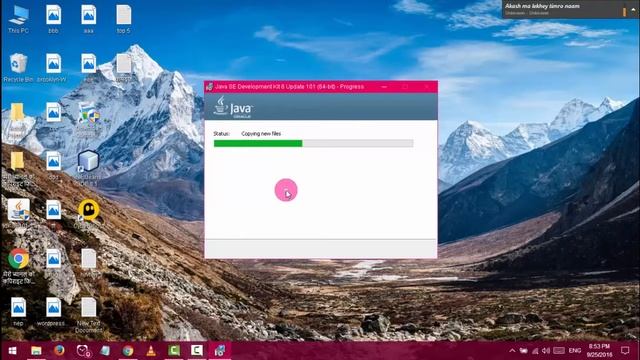This screenshot has height=360, width=640.
Task: Open the Recycle Bin
Action: coord(18,67)
